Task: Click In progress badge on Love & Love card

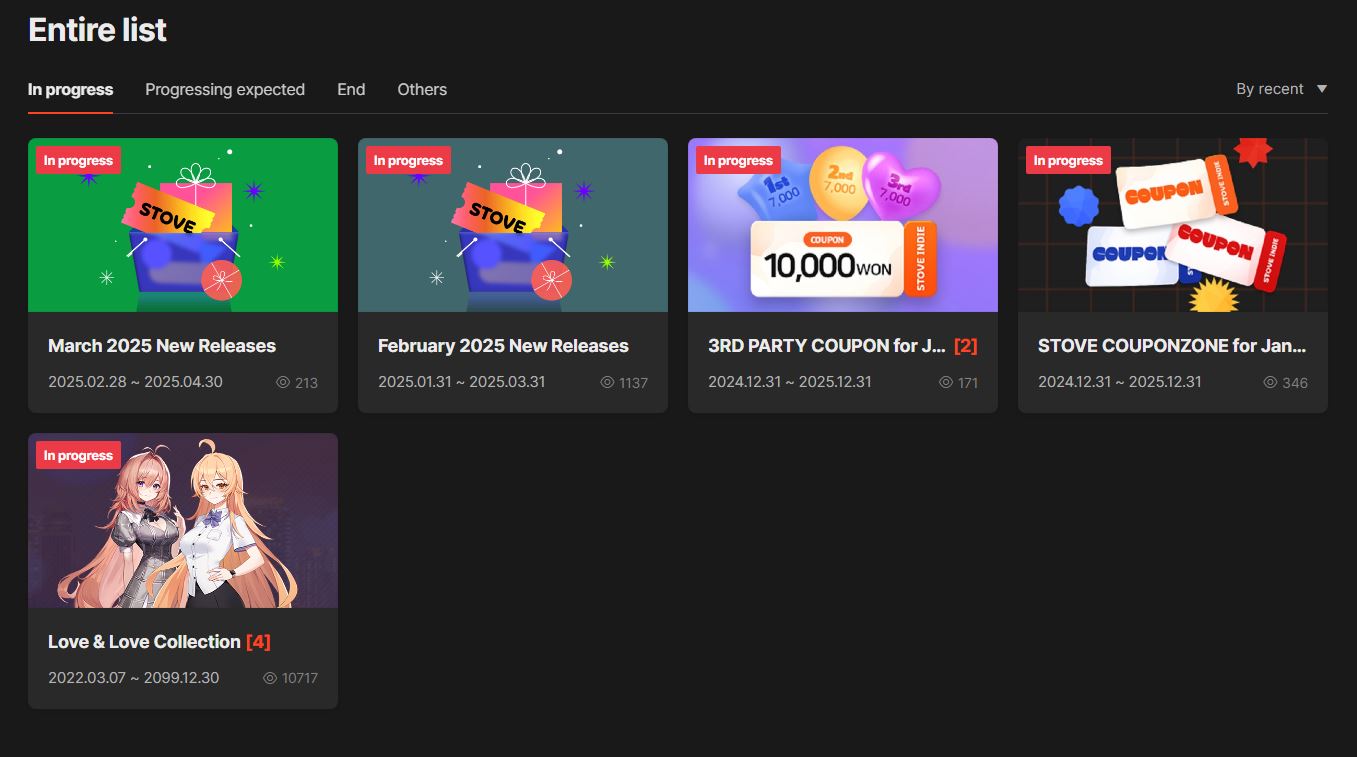Action: (78, 455)
